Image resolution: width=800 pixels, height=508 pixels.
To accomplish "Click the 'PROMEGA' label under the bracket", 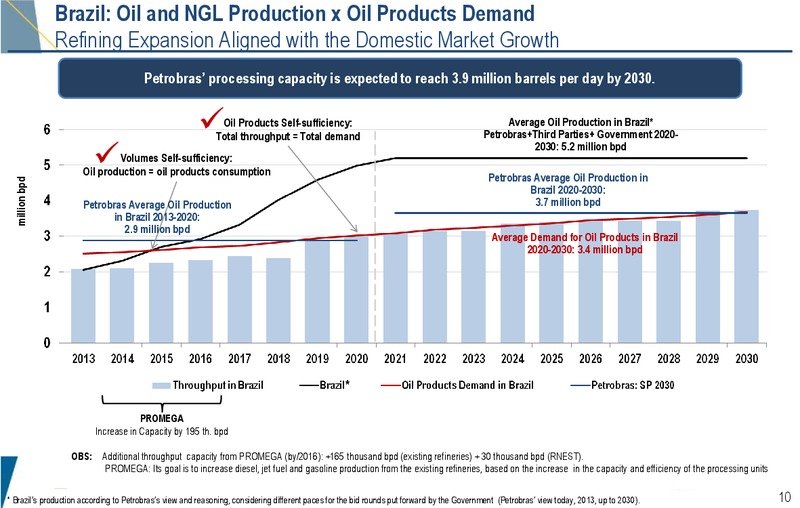I will click(162, 418).
